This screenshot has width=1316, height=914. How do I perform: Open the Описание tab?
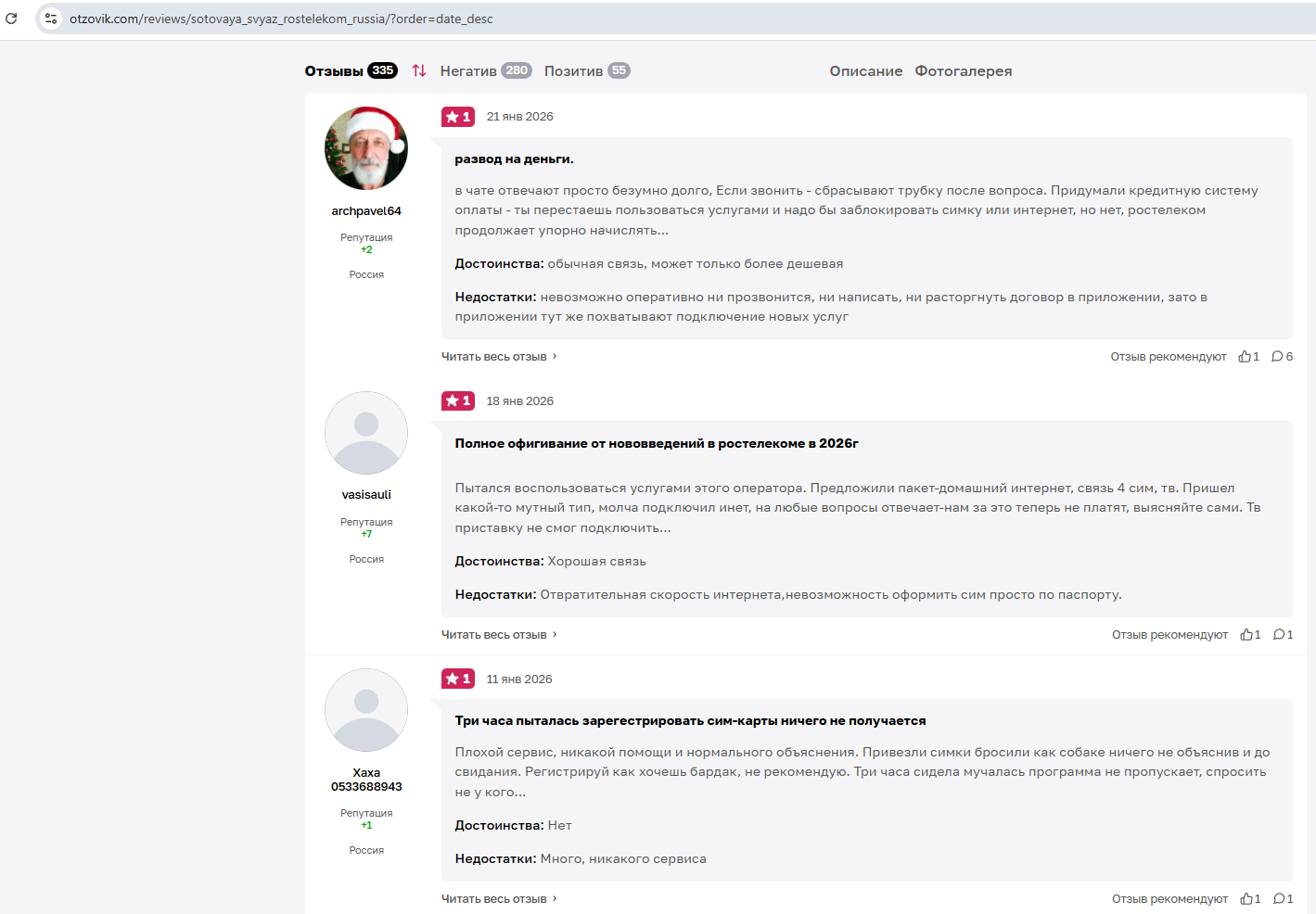pyautogui.click(x=866, y=71)
